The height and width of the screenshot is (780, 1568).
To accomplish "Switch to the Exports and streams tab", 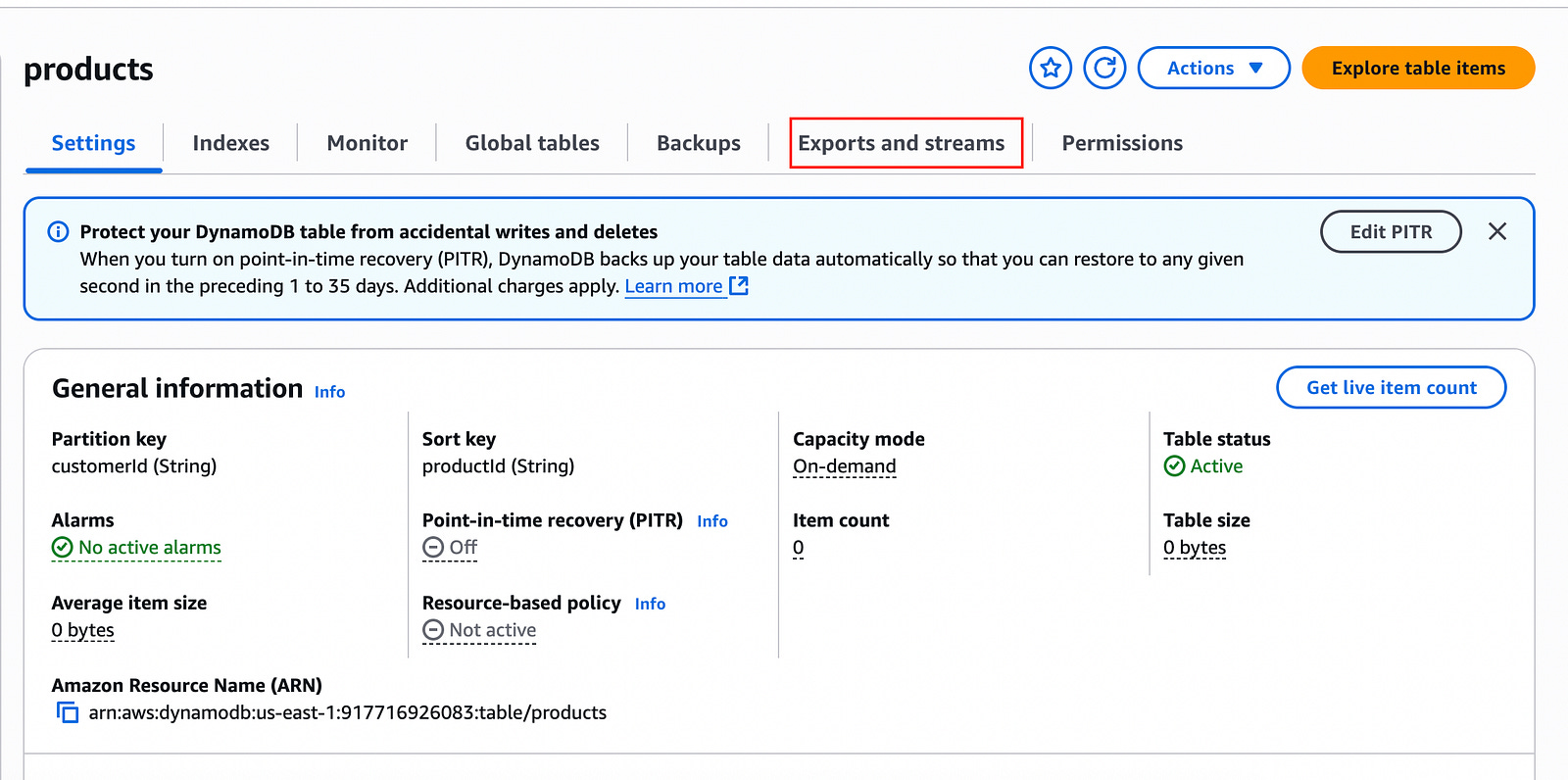I will (902, 143).
